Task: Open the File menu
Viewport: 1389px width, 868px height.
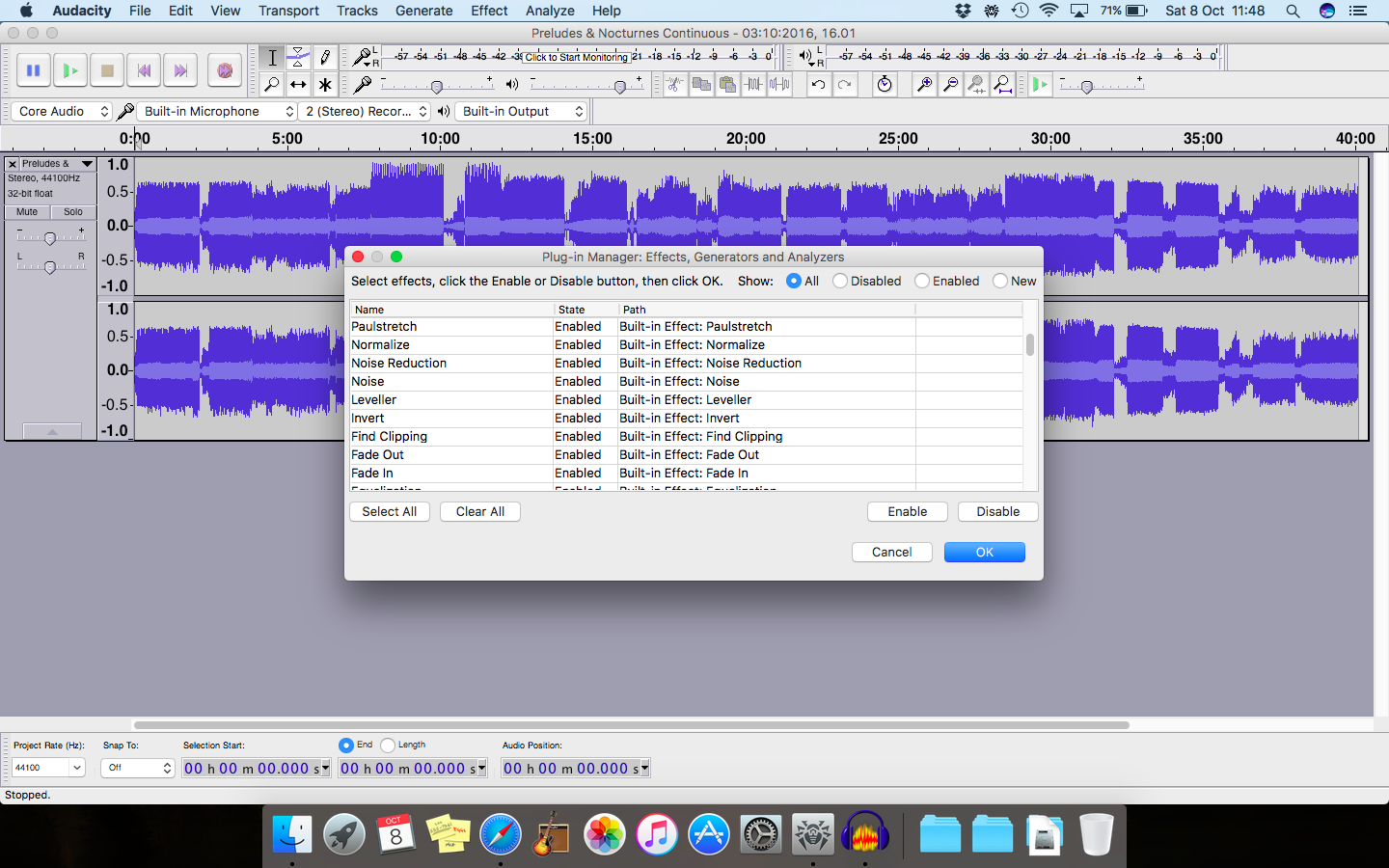Action: pos(140,11)
